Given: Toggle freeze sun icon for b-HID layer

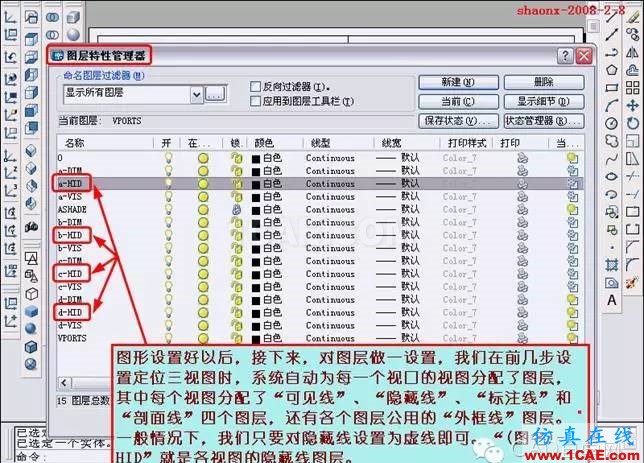Looking at the screenshot, I should click(x=203, y=235).
